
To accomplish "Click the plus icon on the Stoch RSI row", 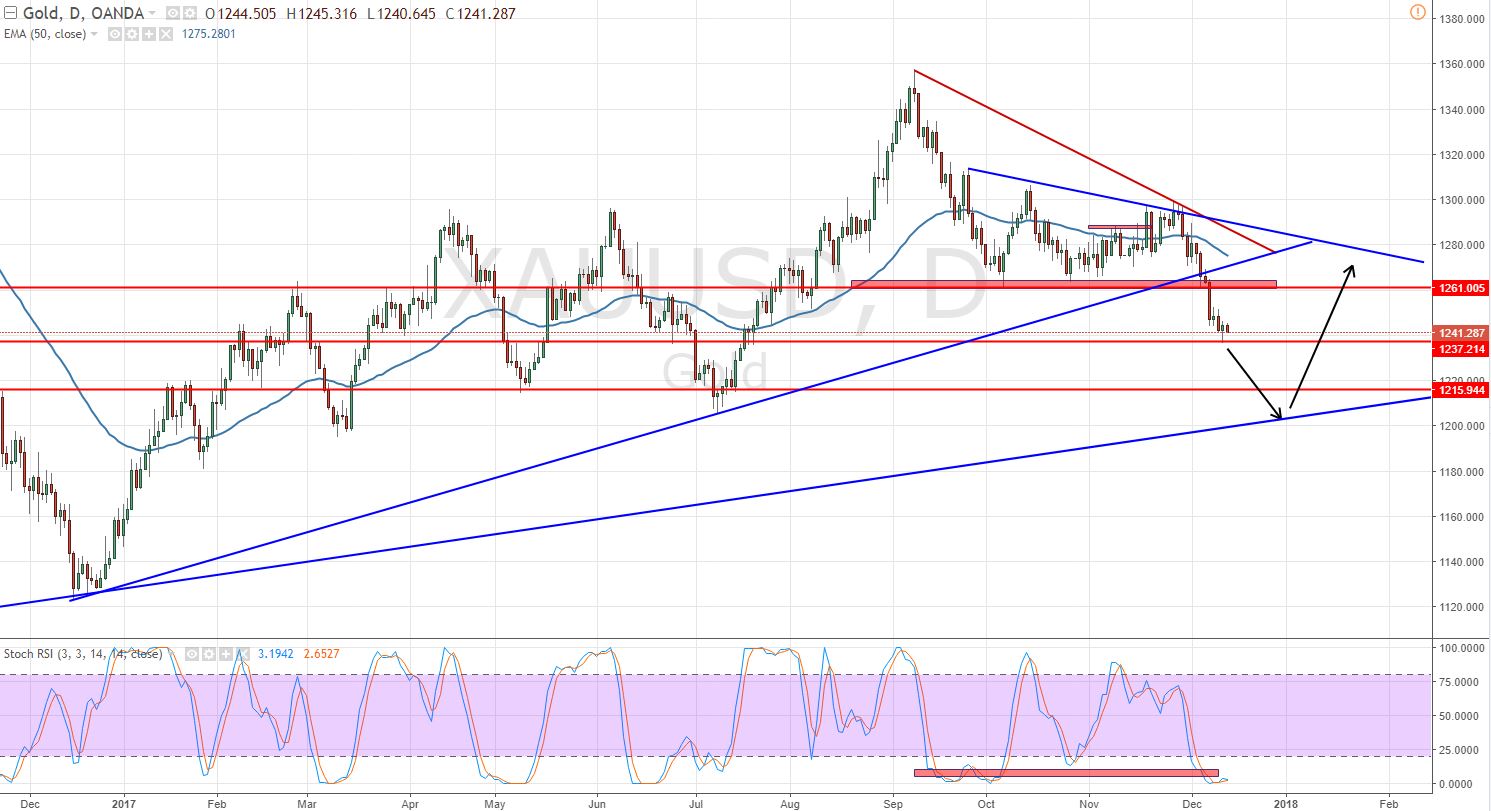I will coord(224,652).
